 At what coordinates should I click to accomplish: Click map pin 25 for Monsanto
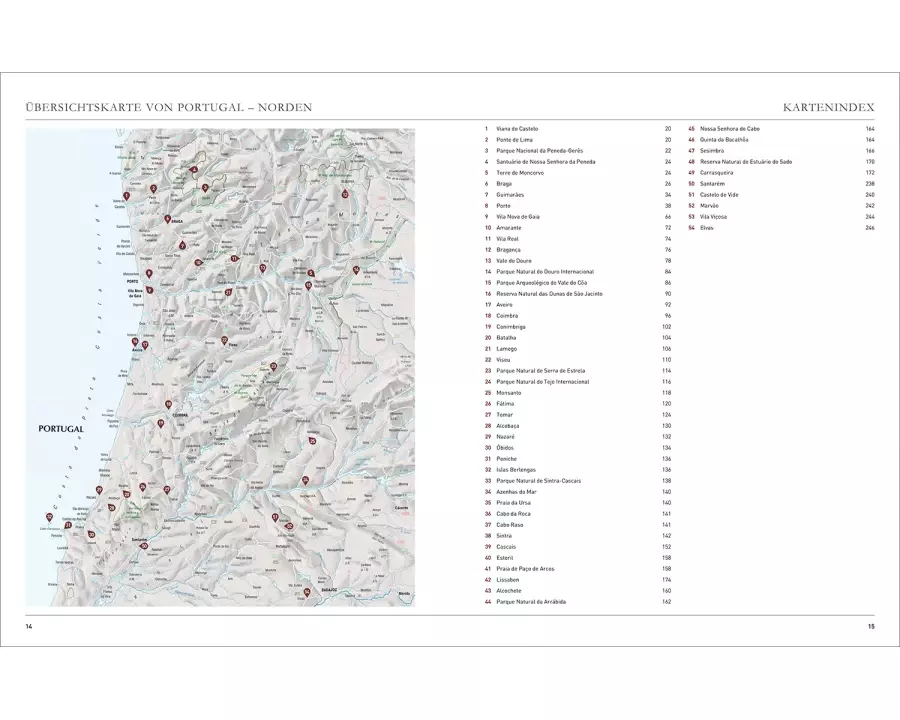click(x=312, y=440)
